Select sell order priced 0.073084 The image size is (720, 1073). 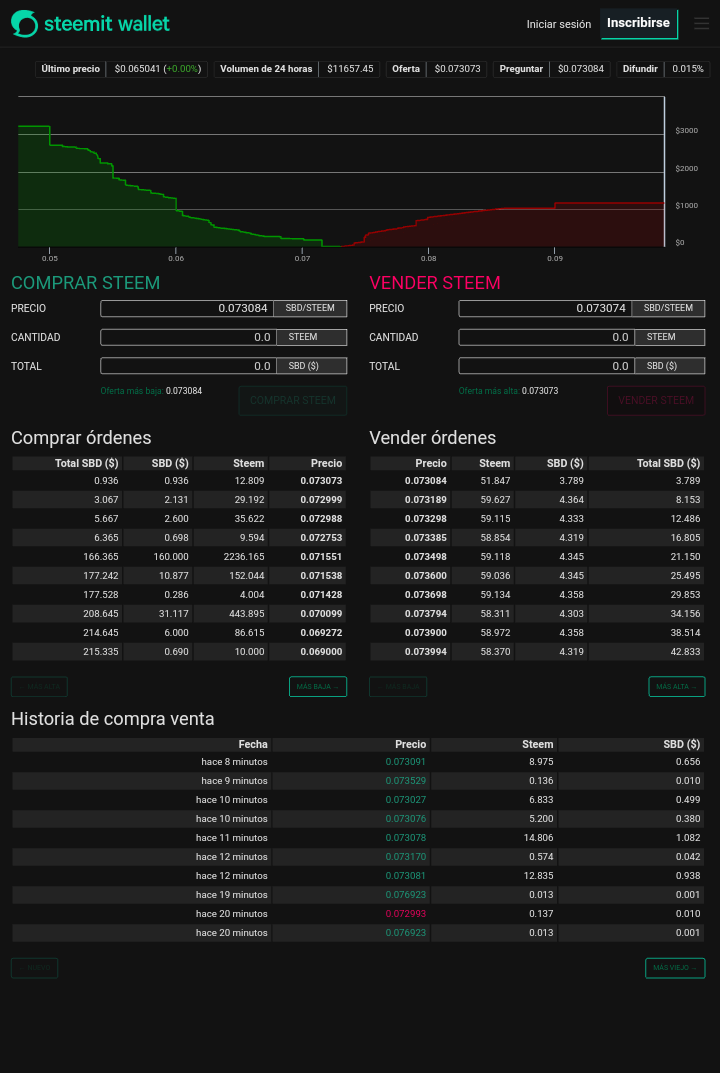click(537, 481)
